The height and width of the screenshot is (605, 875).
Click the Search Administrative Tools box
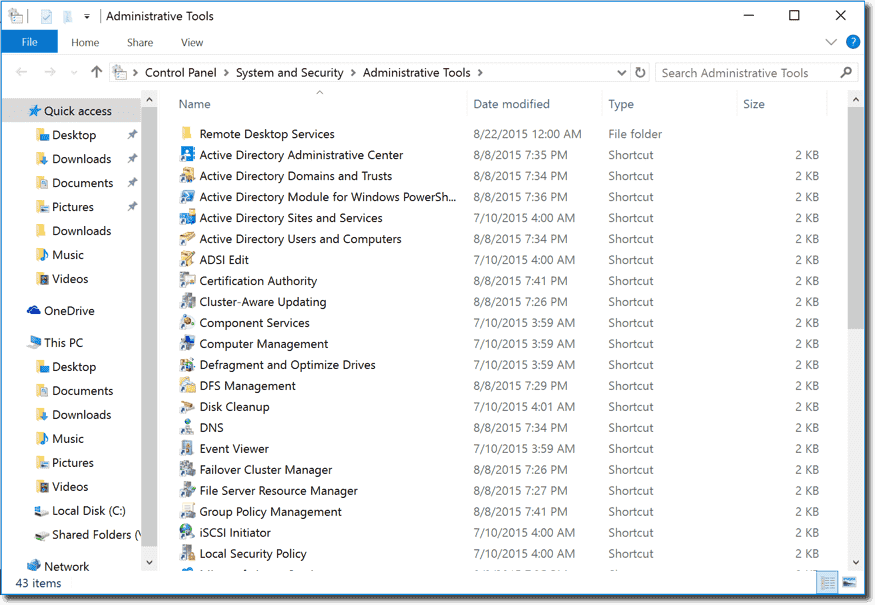click(x=757, y=73)
